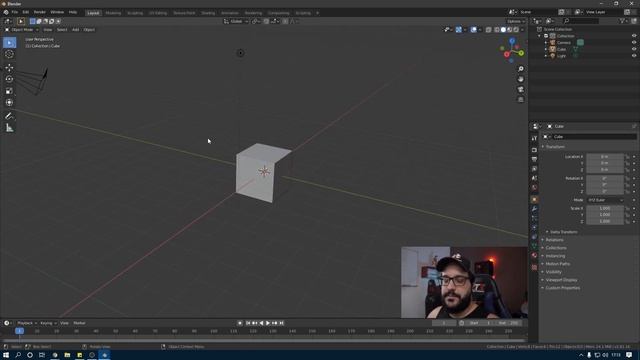This screenshot has height=360, width=640.
Task: Hide the Light with its eye icon
Action: 634,56
